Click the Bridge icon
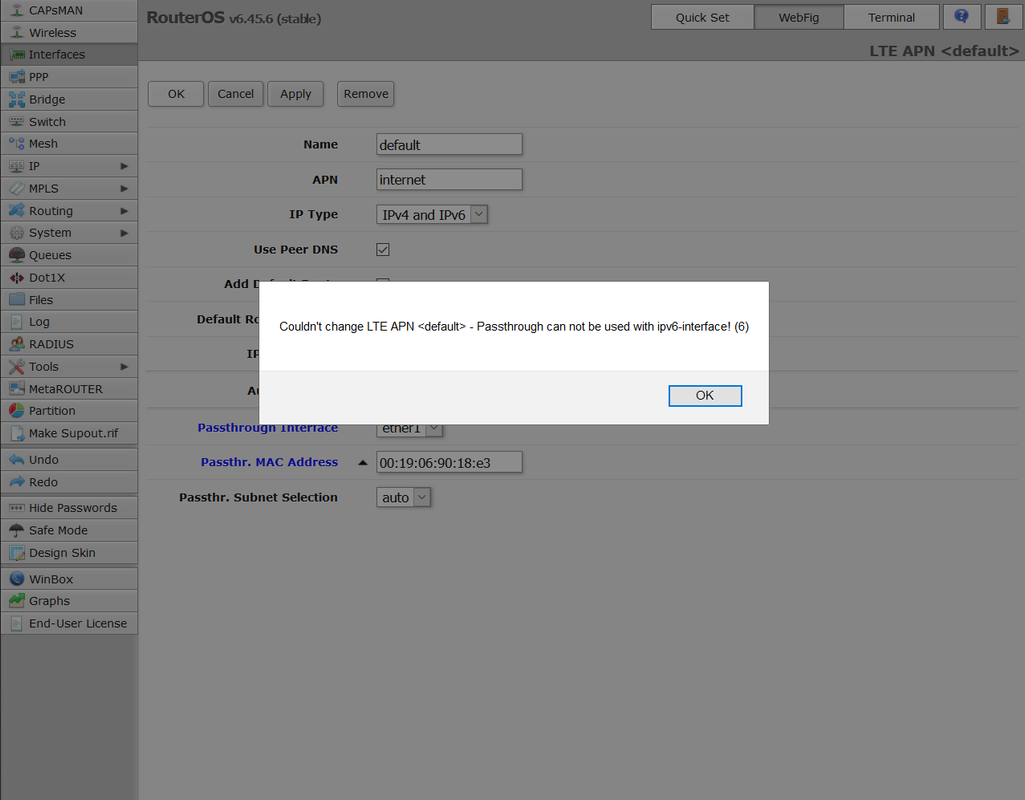Viewport: 1025px width, 800px height. coord(17,99)
